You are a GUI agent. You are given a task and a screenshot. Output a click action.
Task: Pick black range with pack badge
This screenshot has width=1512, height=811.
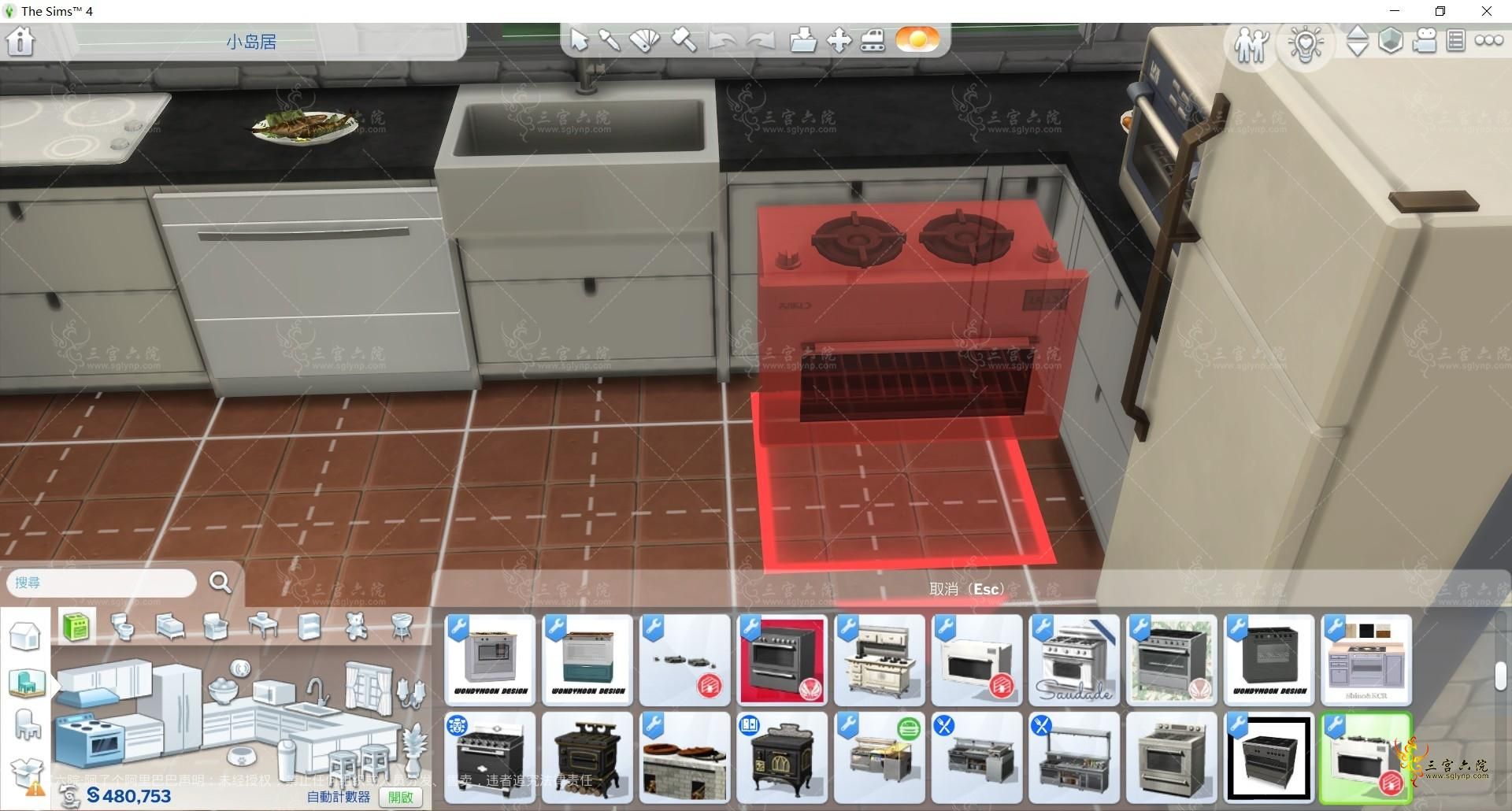point(490,757)
